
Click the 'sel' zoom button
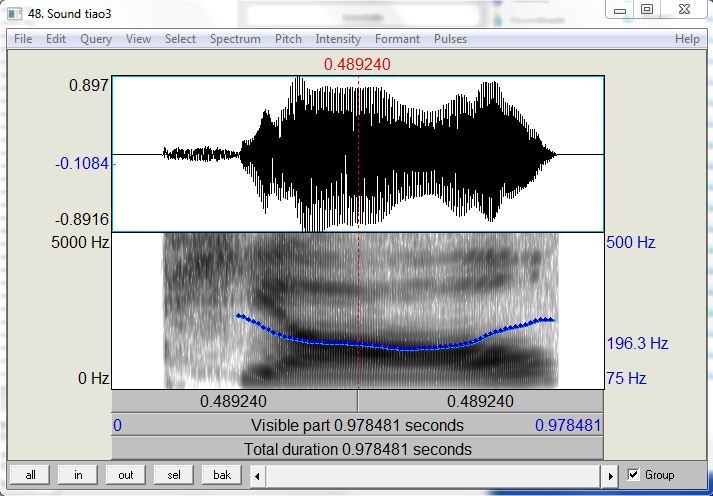174,475
